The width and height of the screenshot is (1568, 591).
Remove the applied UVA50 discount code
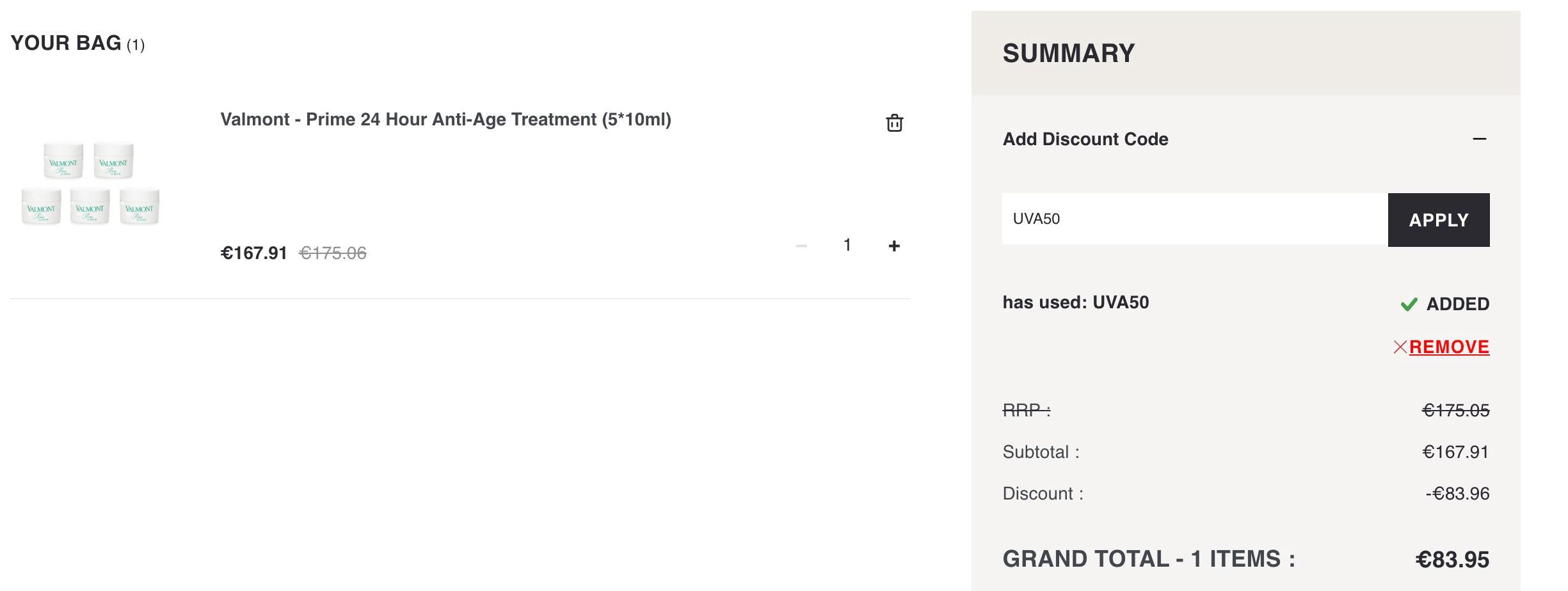(x=1449, y=347)
